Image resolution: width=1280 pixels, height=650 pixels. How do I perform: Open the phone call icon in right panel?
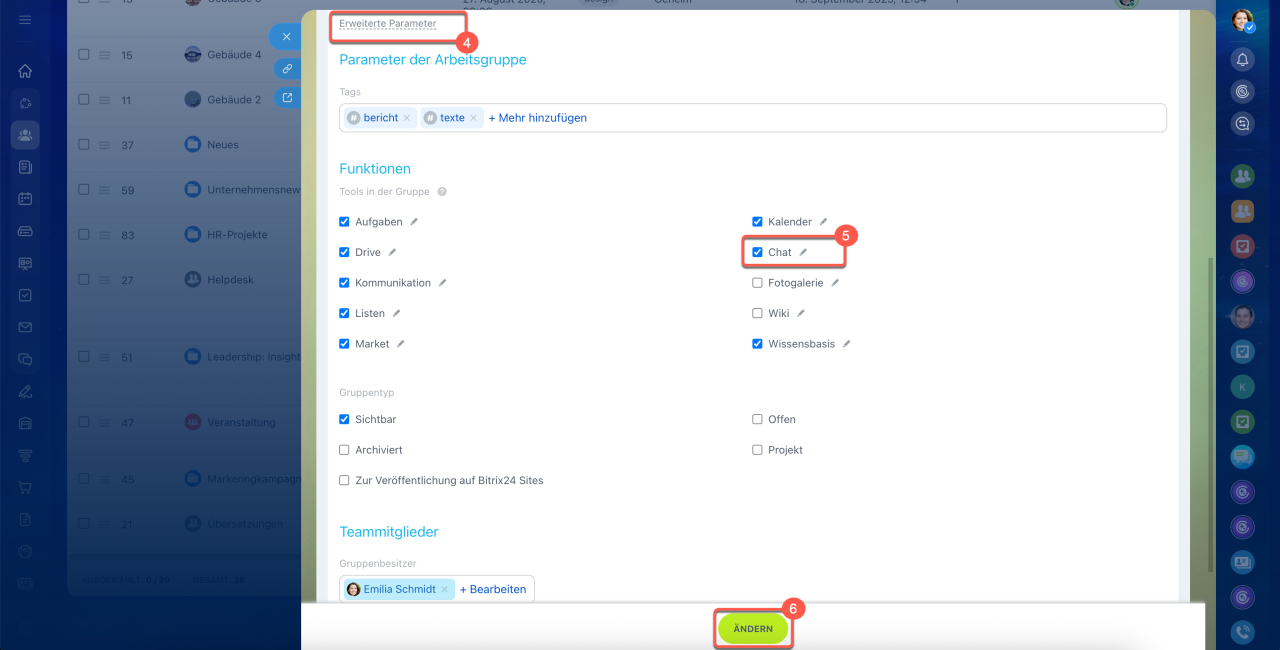coord(1242,632)
